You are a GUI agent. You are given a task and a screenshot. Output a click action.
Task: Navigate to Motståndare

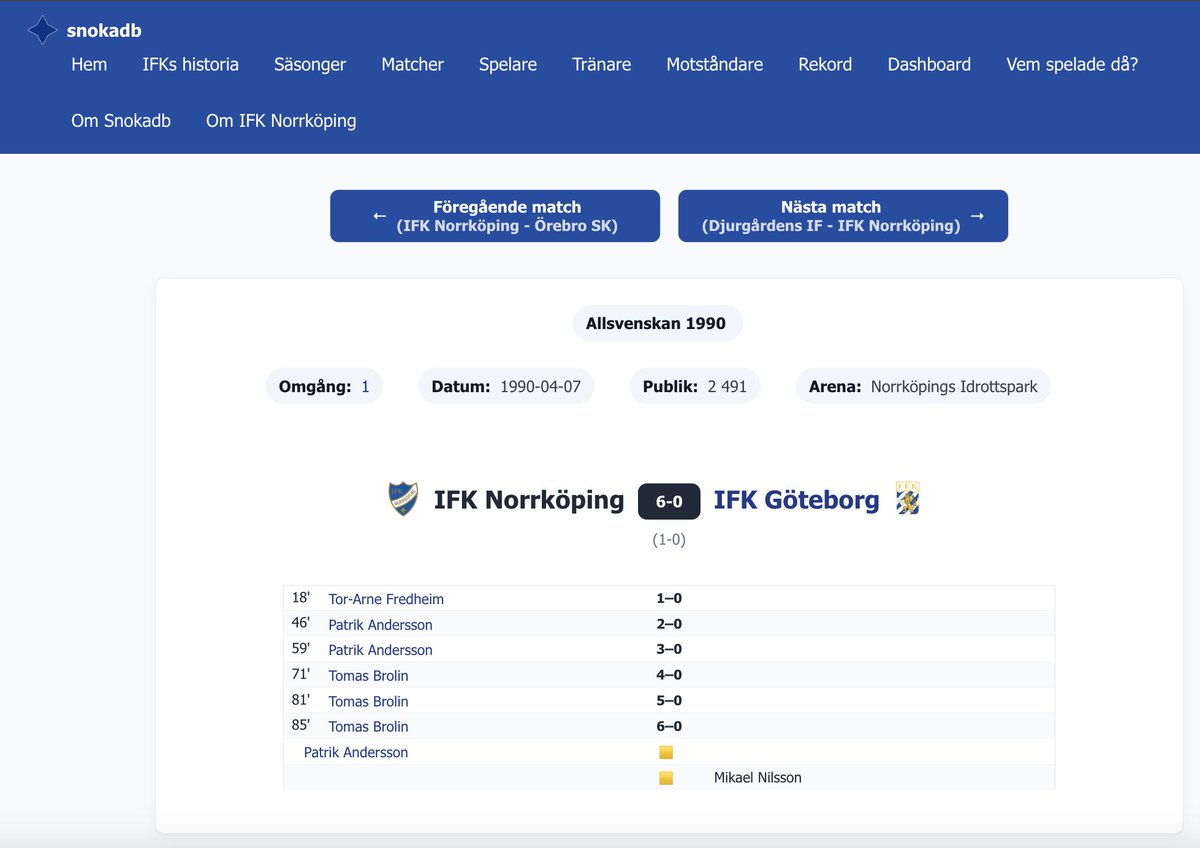pos(714,64)
